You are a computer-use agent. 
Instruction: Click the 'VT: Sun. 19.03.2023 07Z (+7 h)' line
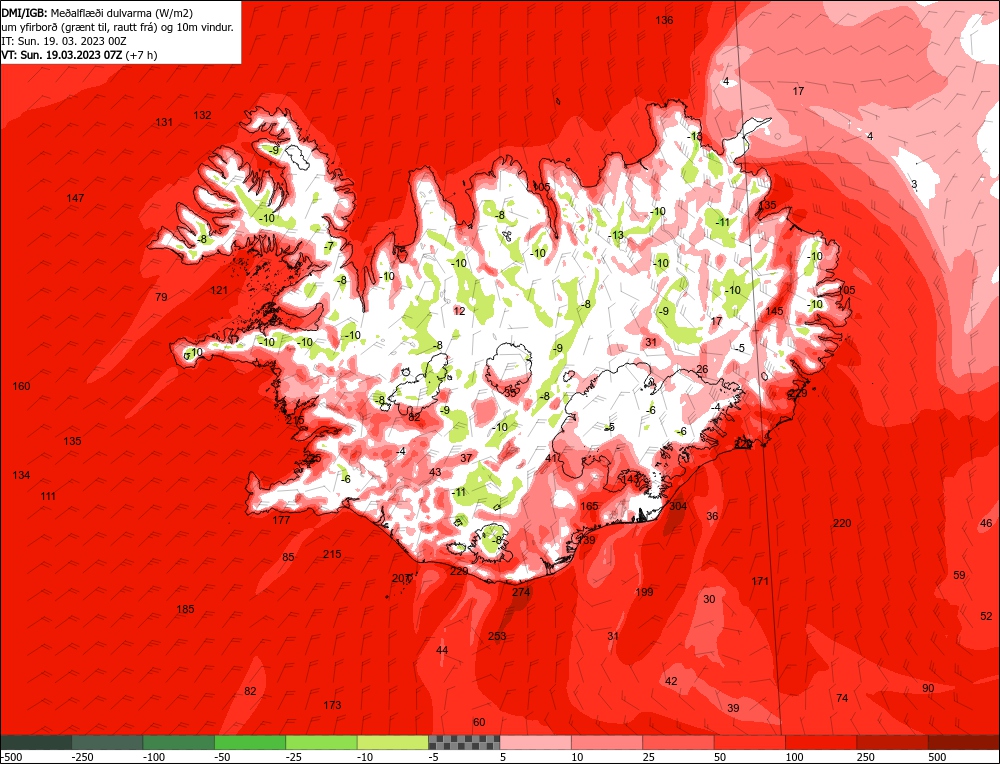(79, 55)
